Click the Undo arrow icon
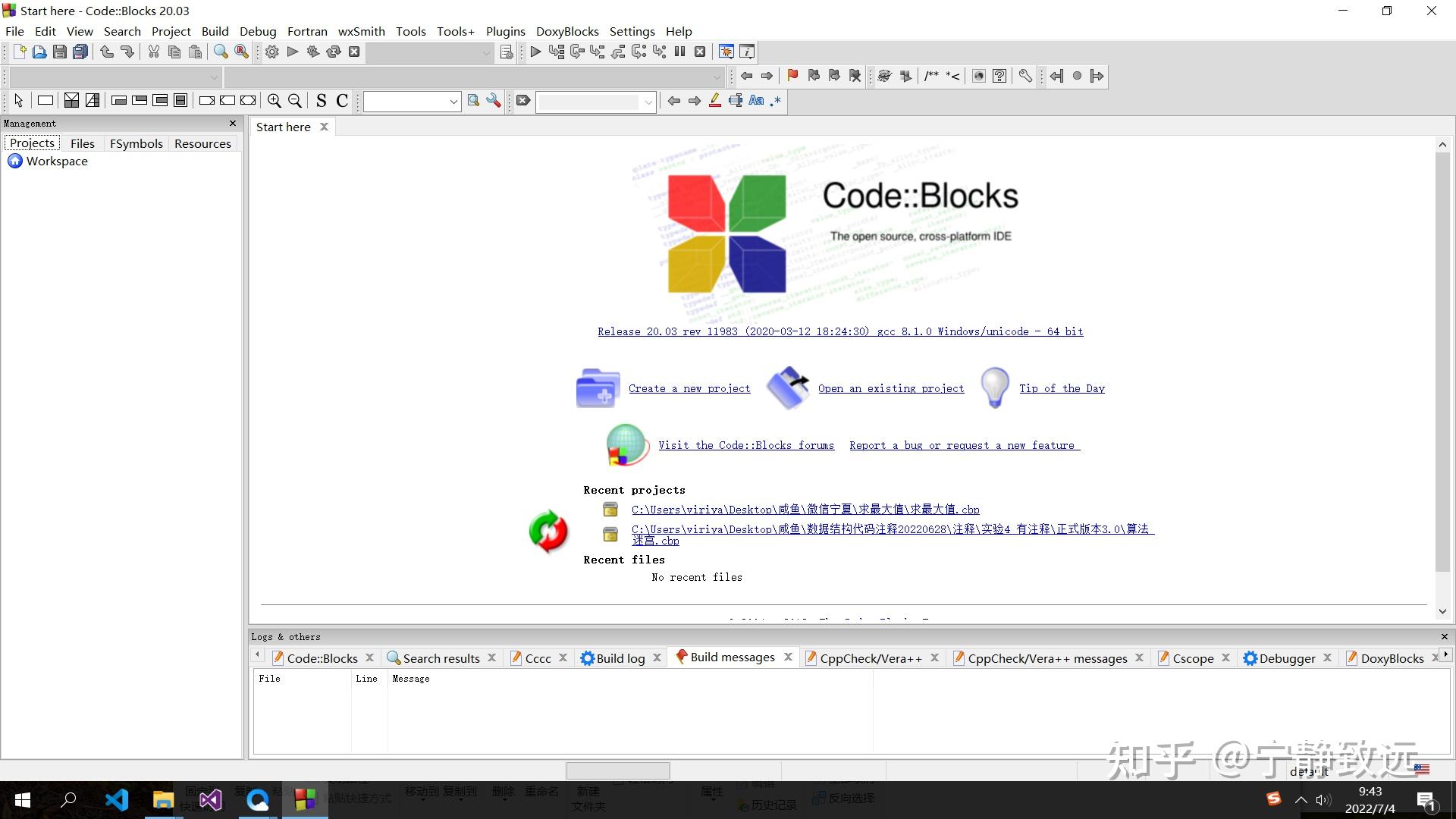 coord(107,52)
